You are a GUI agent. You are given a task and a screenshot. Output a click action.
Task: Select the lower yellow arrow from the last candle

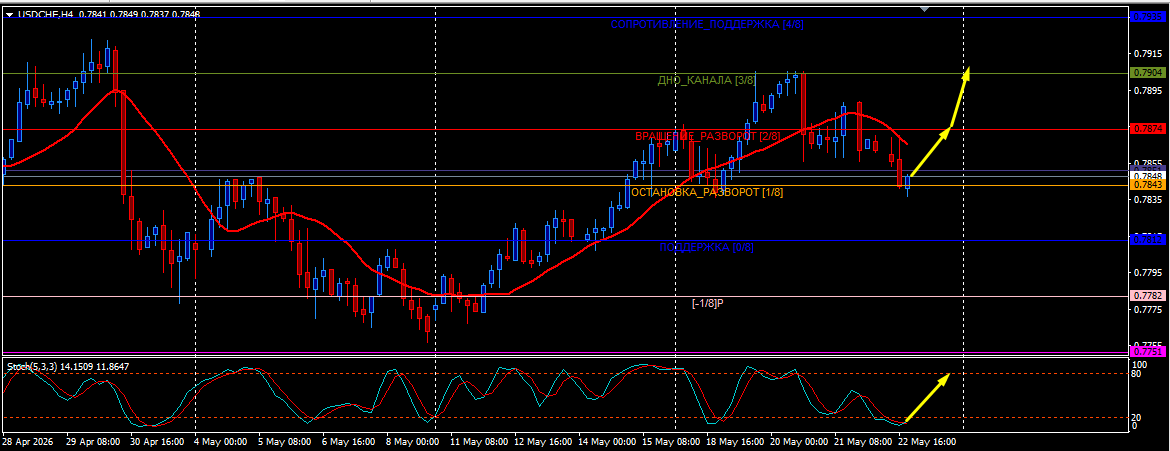pyautogui.click(x=930, y=152)
